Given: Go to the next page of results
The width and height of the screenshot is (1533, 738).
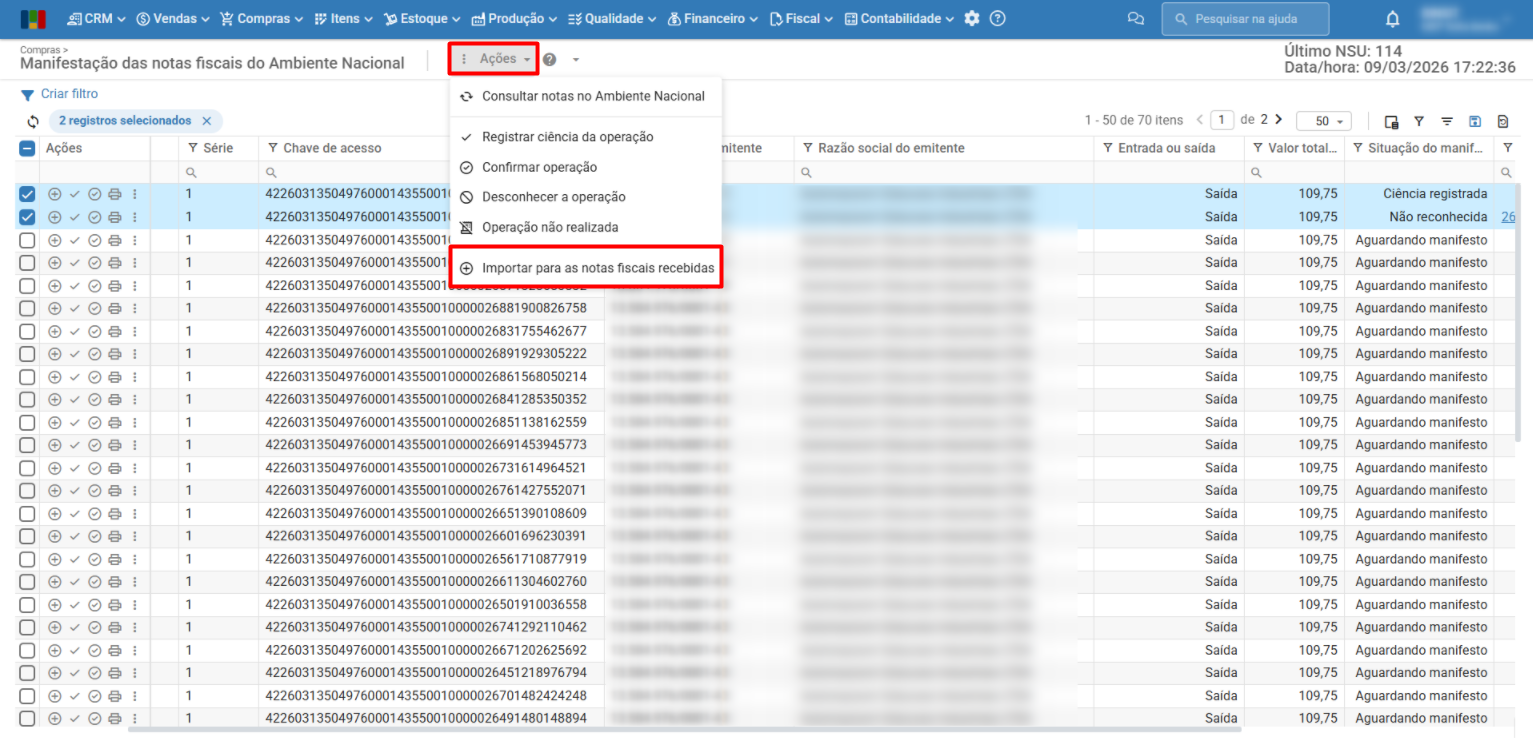Looking at the screenshot, I should pyautogui.click(x=1278, y=120).
